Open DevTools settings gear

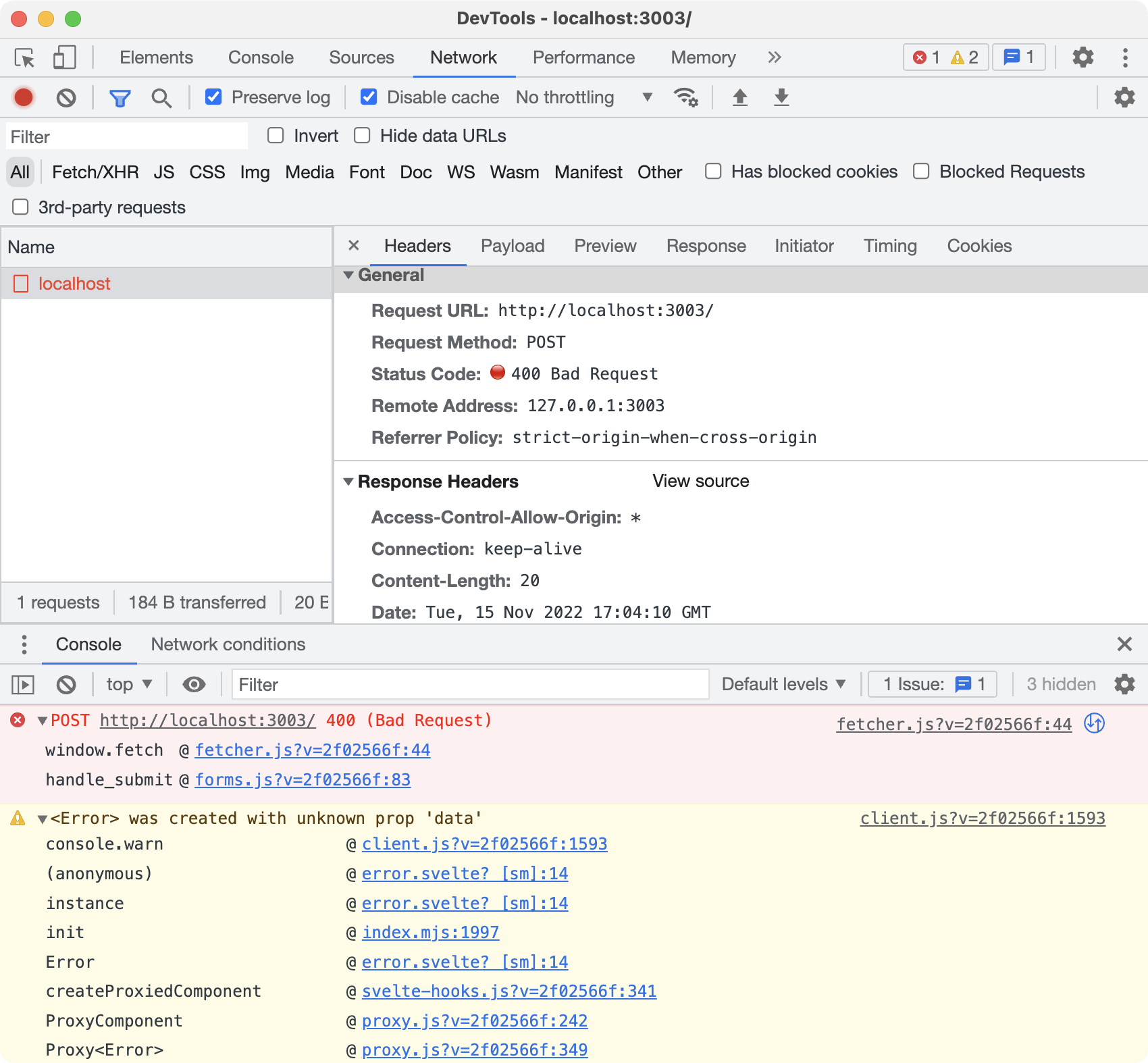[x=1082, y=57]
